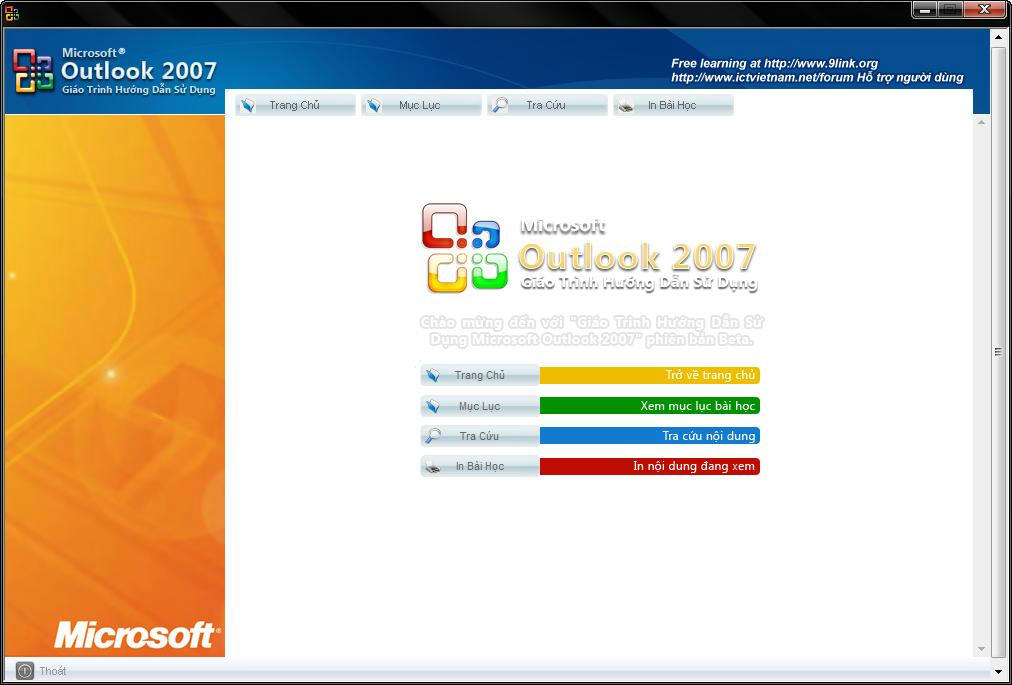Click the 'Outlook 2007' title in header banner
This screenshot has height=685, width=1012.
139,70
